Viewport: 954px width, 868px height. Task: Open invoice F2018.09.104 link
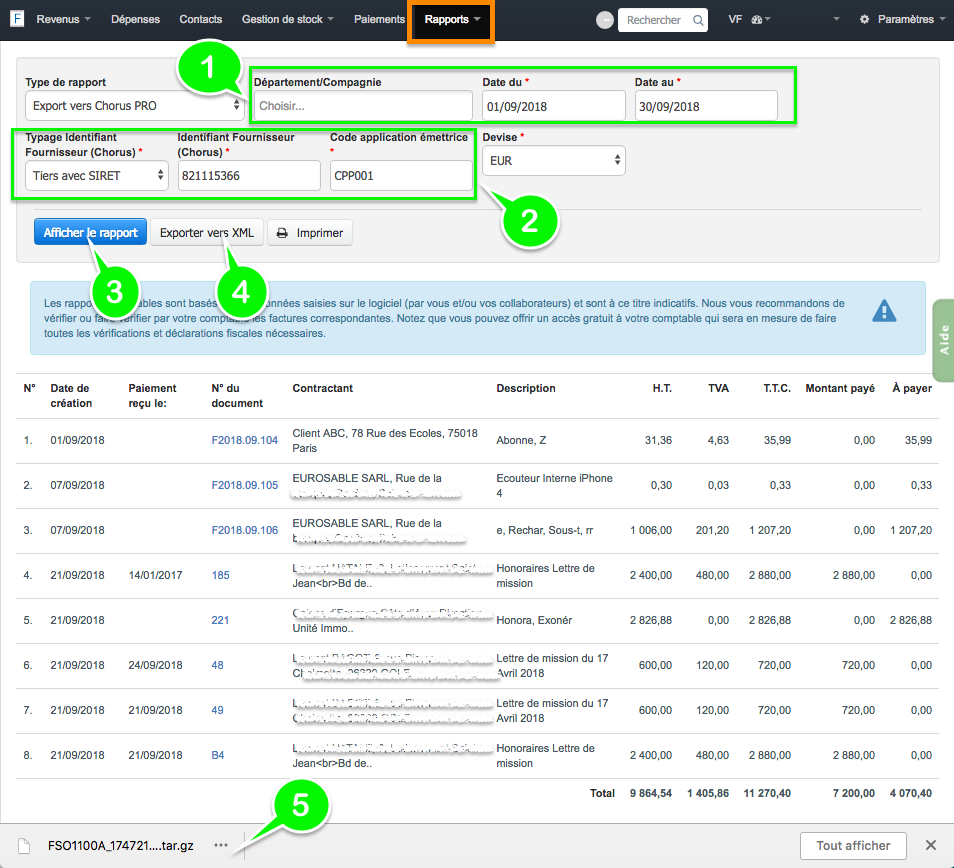click(x=244, y=440)
